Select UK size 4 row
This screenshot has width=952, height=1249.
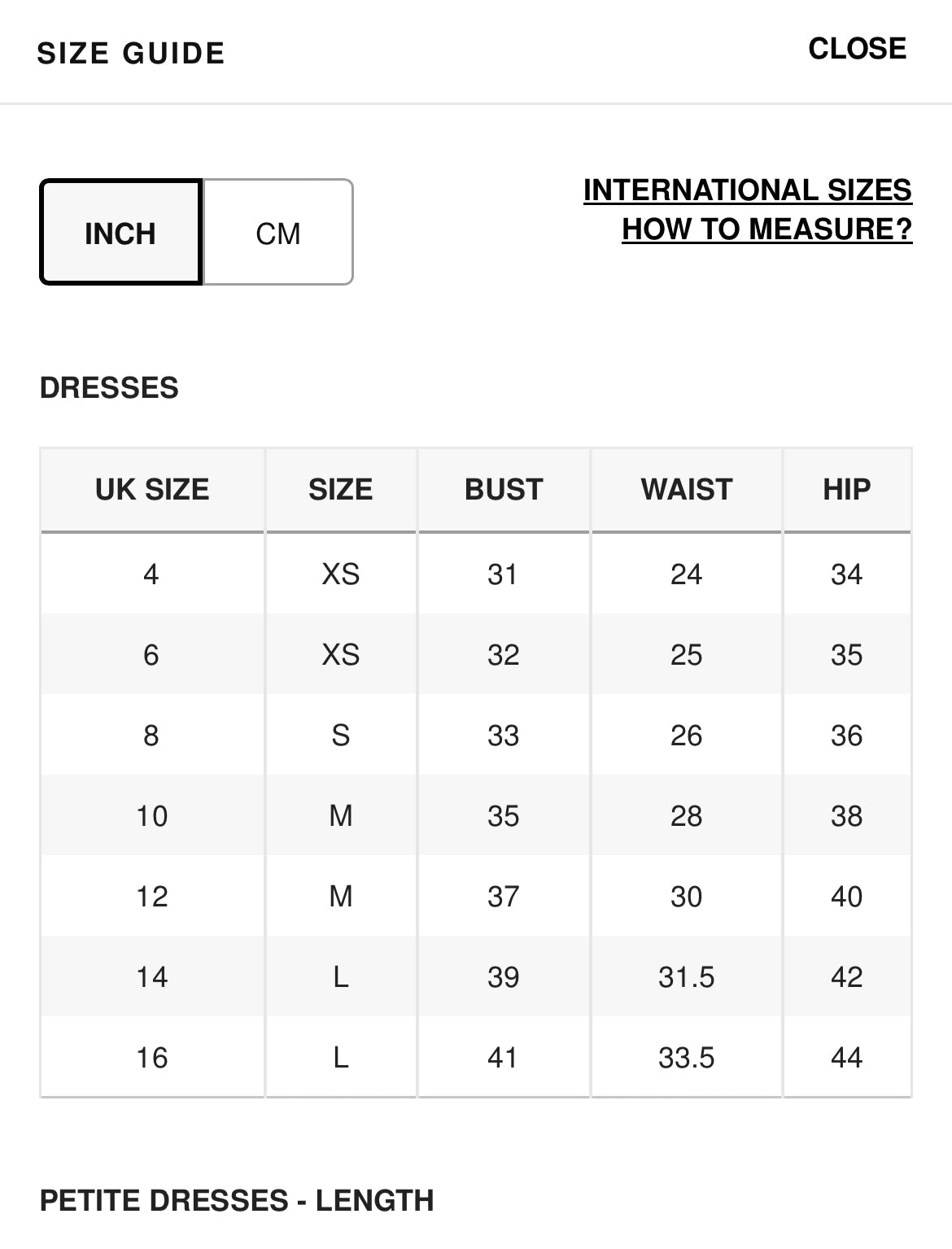[x=151, y=574]
